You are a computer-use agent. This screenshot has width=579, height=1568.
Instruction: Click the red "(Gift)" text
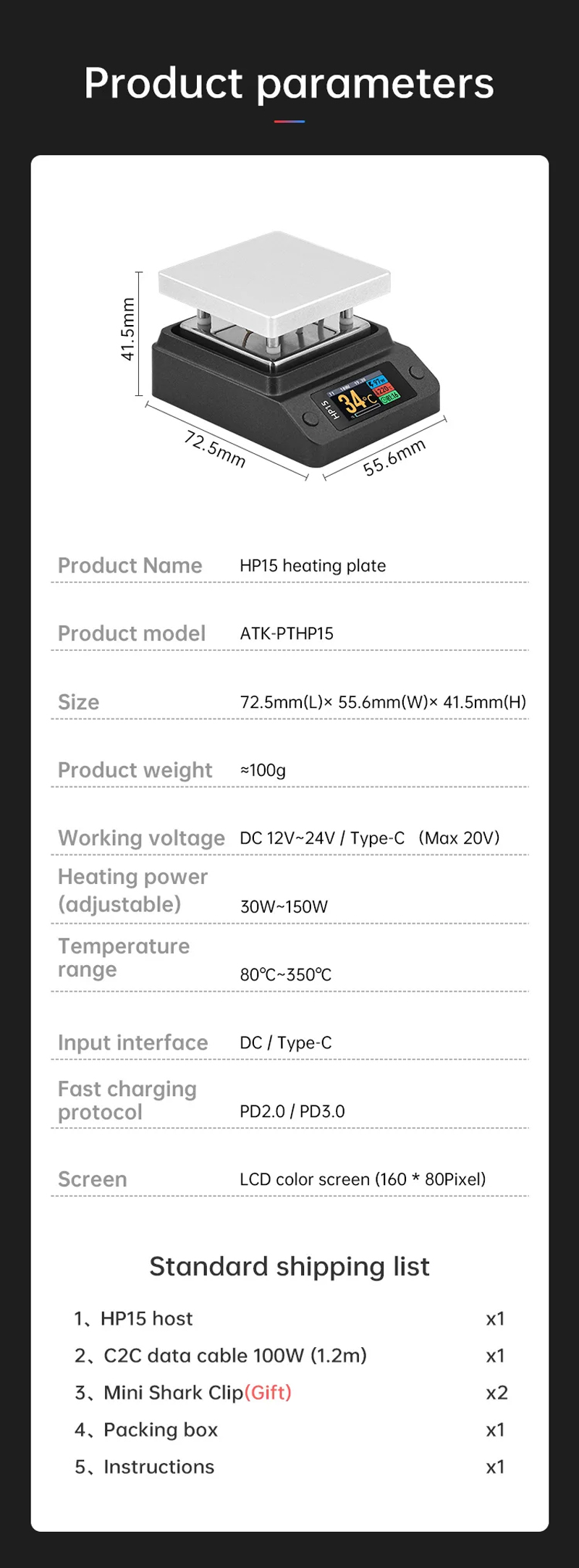point(268,1392)
